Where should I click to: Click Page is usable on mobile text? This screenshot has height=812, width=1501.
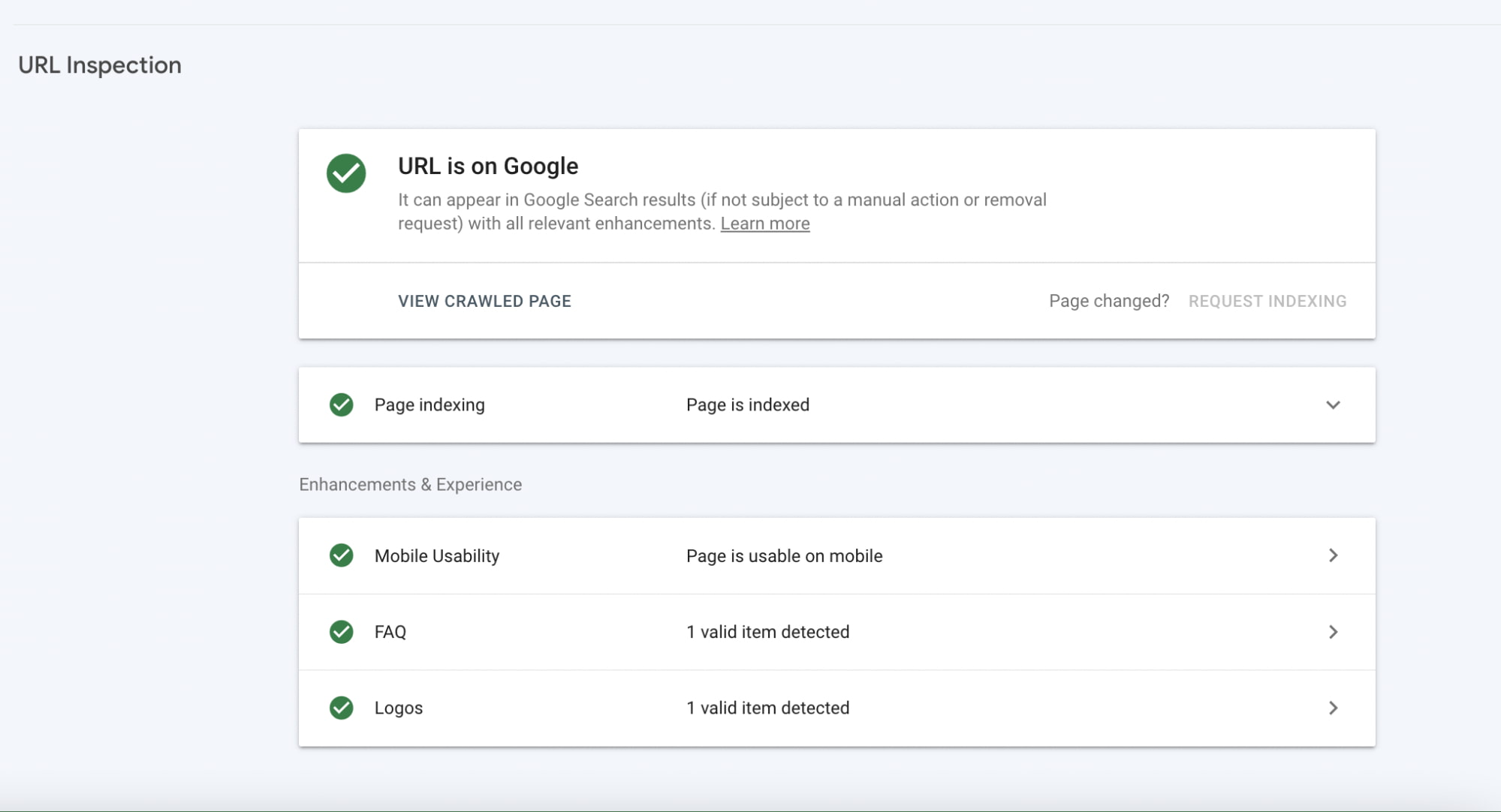click(x=785, y=556)
